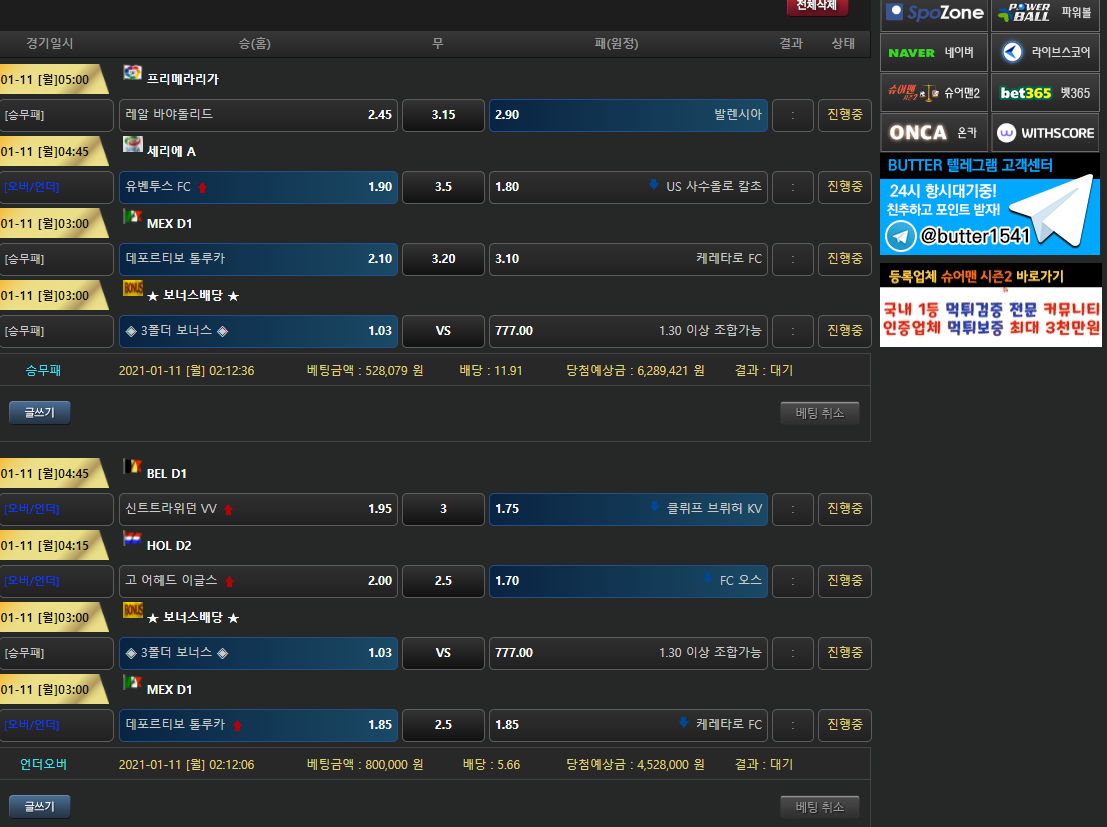Open the 온카 ONCA link

[x=934, y=132]
